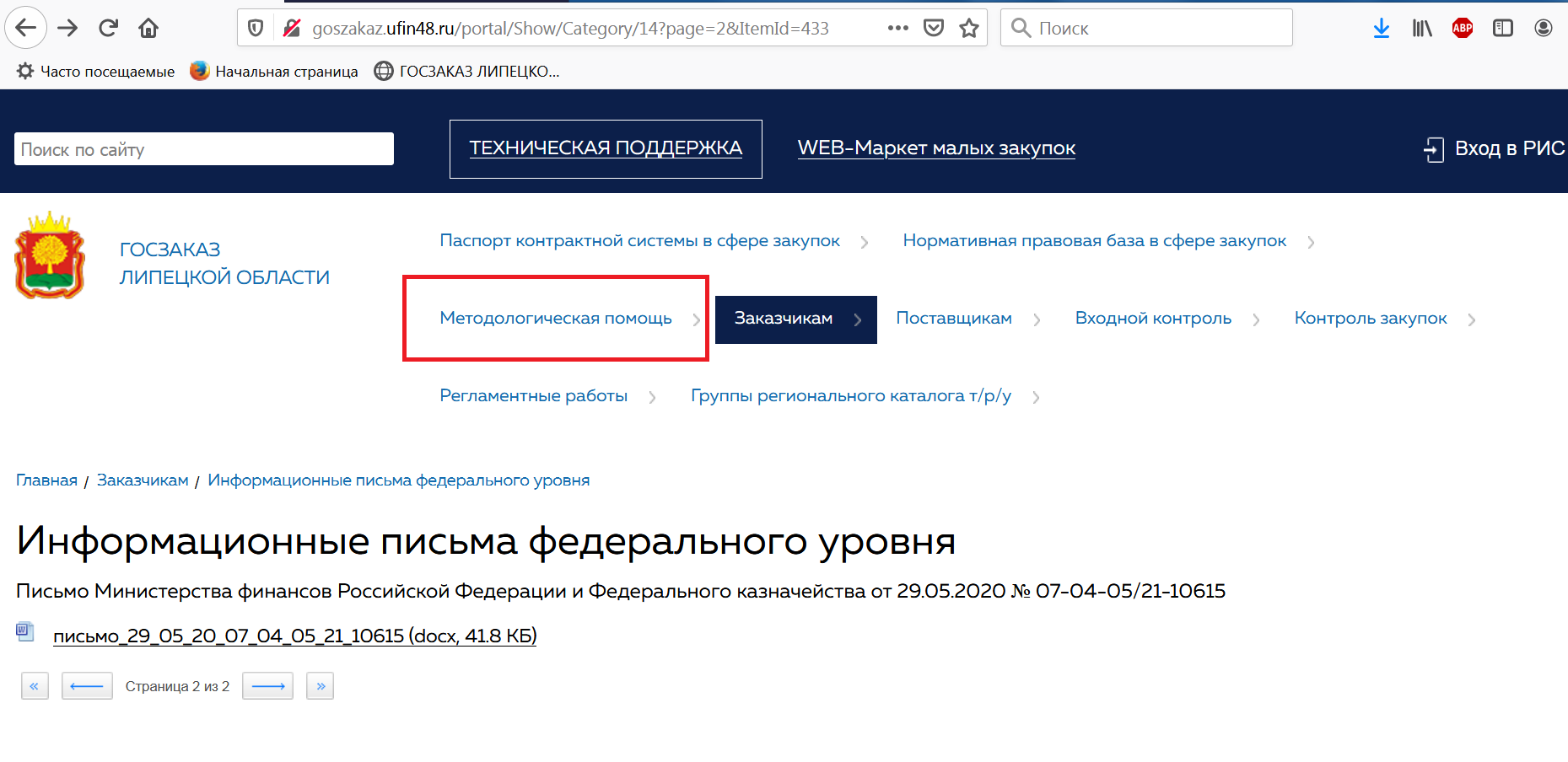Select the Поставщикам menu item
1568x762 pixels.
pos(953,319)
